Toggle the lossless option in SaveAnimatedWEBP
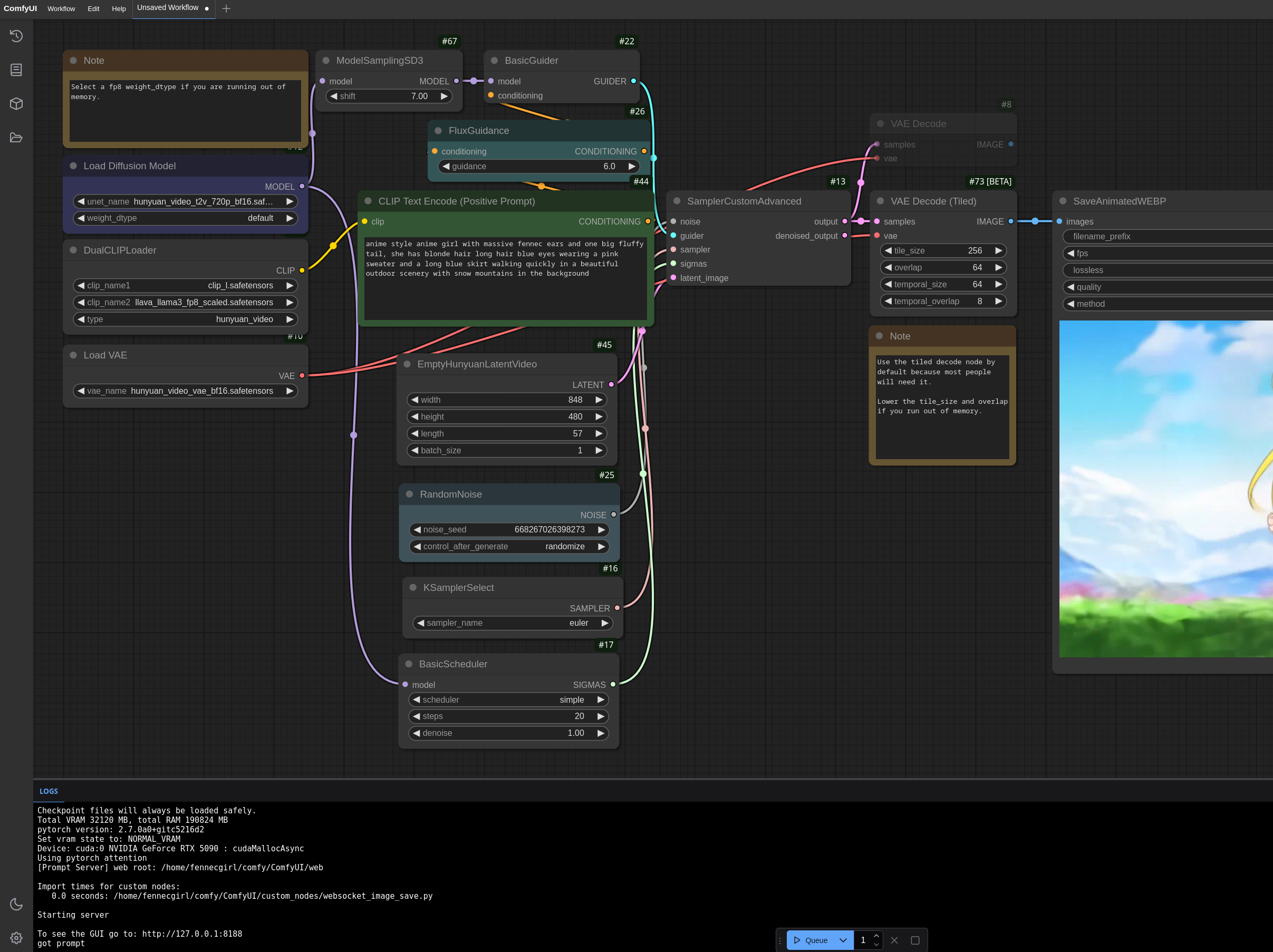The height and width of the screenshot is (952, 1273). click(x=1168, y=270)
